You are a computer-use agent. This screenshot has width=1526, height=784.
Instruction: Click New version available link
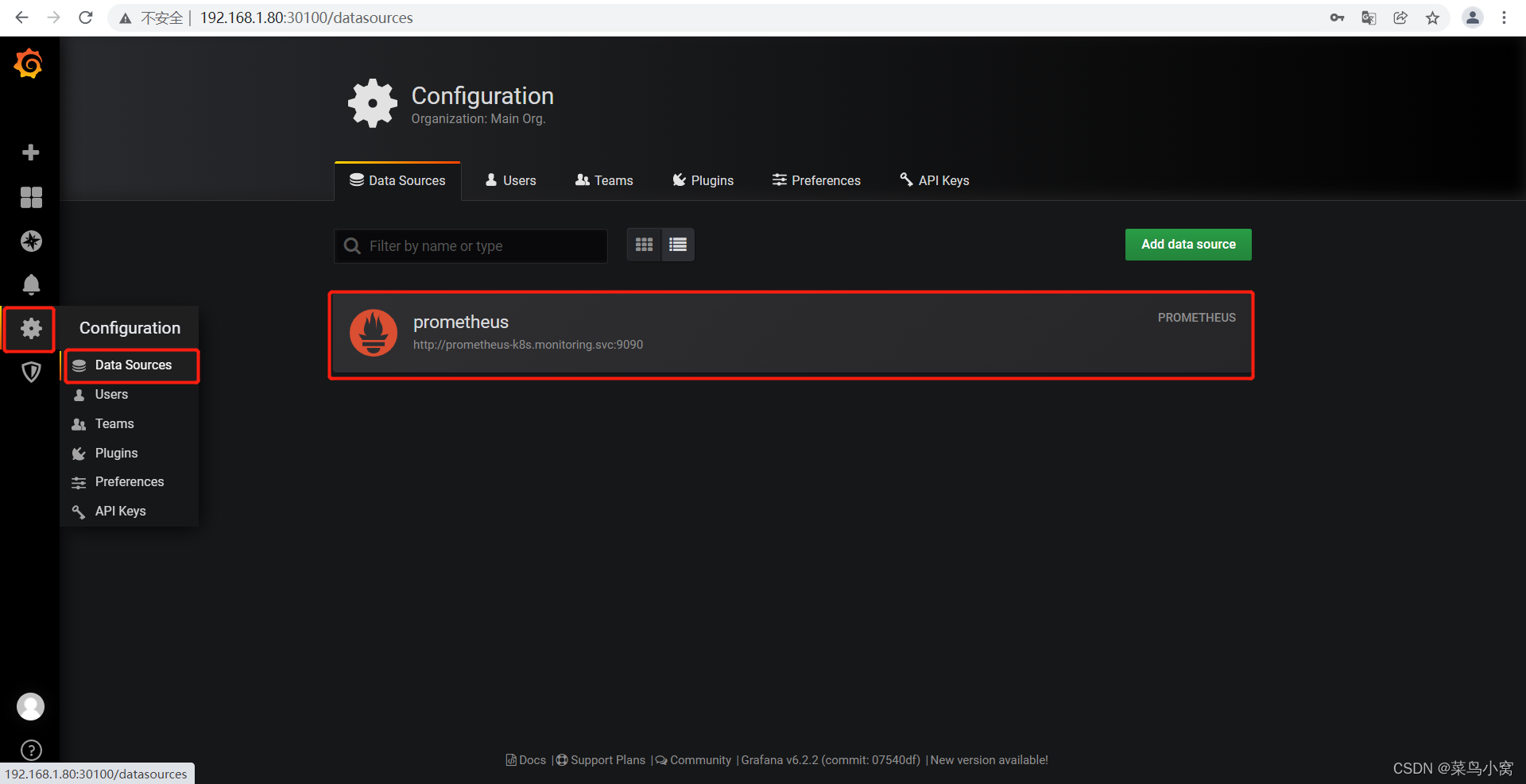990,760
